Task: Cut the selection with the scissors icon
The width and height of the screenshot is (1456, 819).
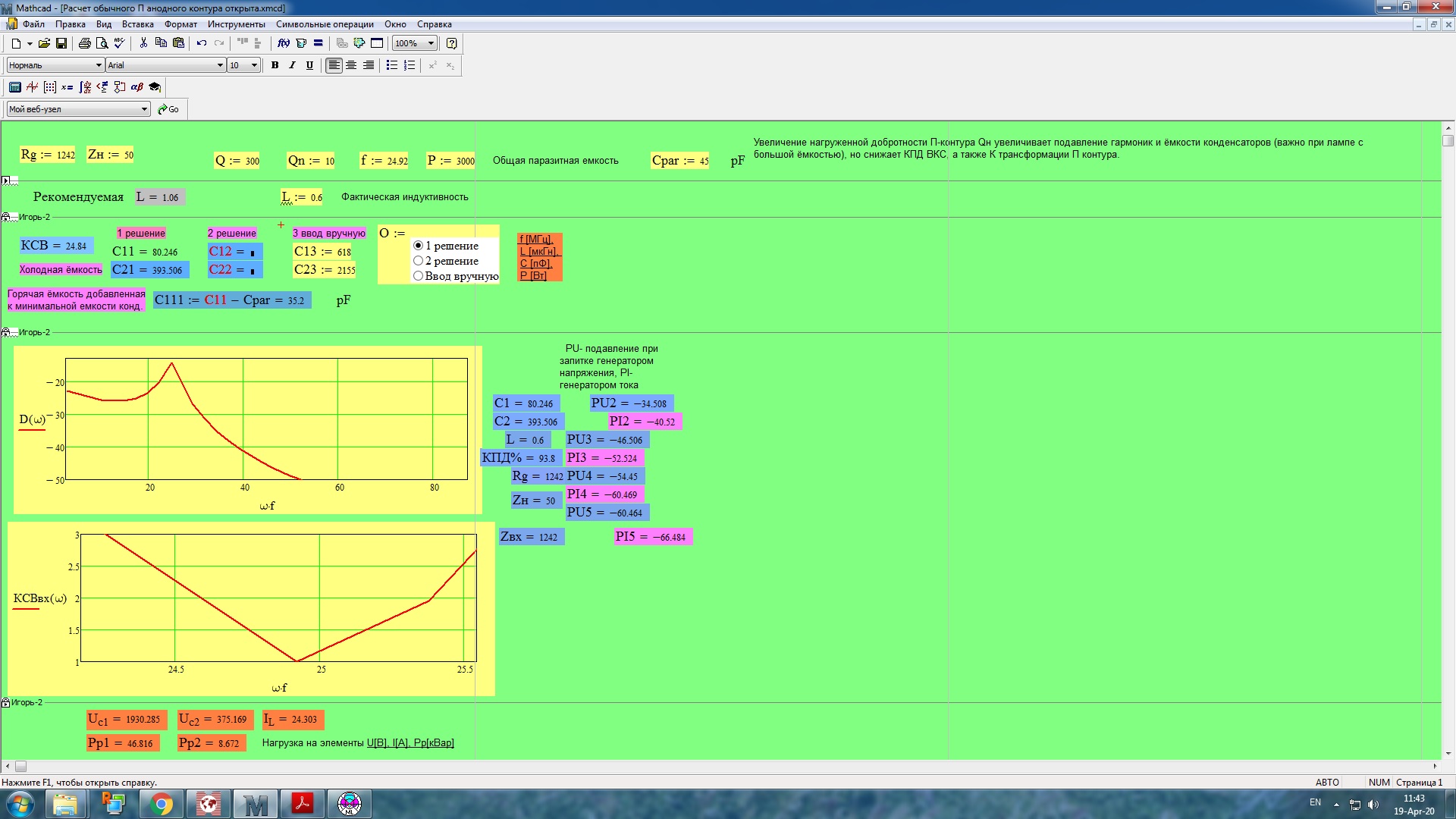Action: pyautogui.click(x=143, y=43)
